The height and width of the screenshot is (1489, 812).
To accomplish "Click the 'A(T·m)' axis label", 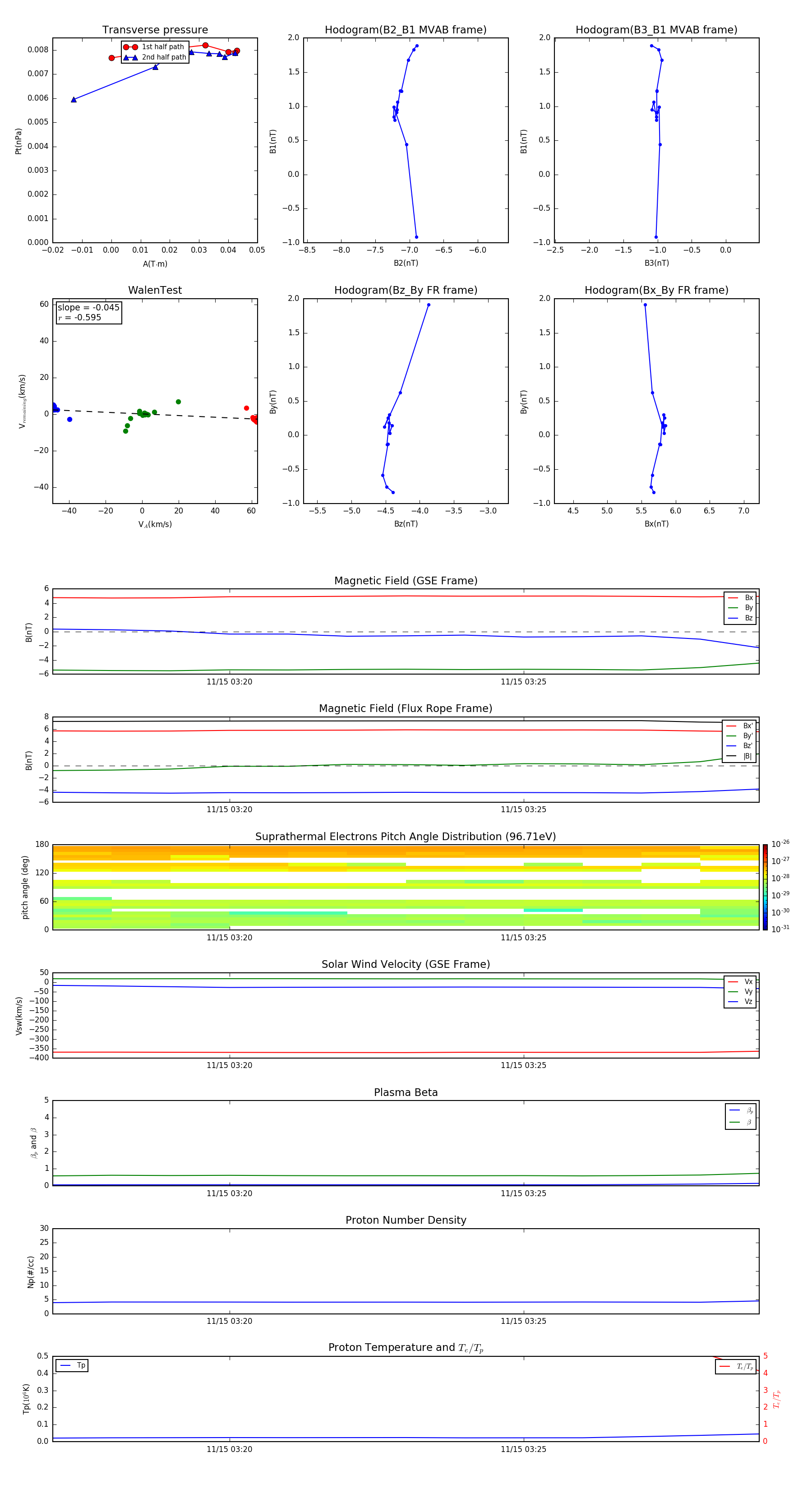I will tap(155, 264).
